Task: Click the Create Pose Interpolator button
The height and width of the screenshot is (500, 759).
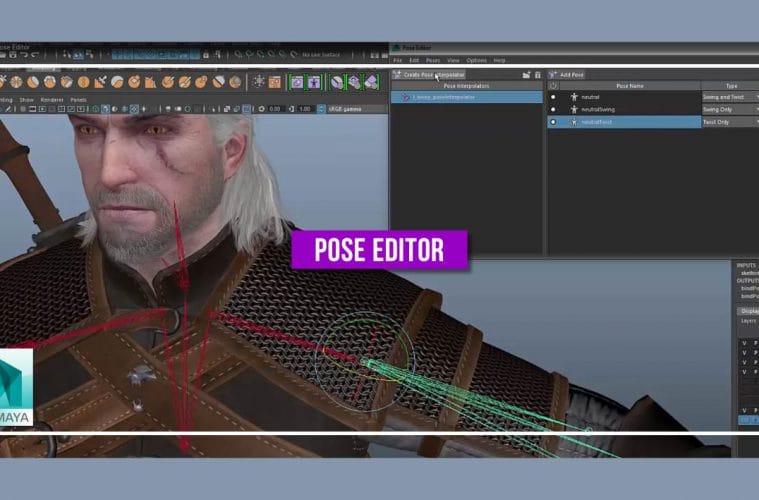Action: [x=430, y=74]
